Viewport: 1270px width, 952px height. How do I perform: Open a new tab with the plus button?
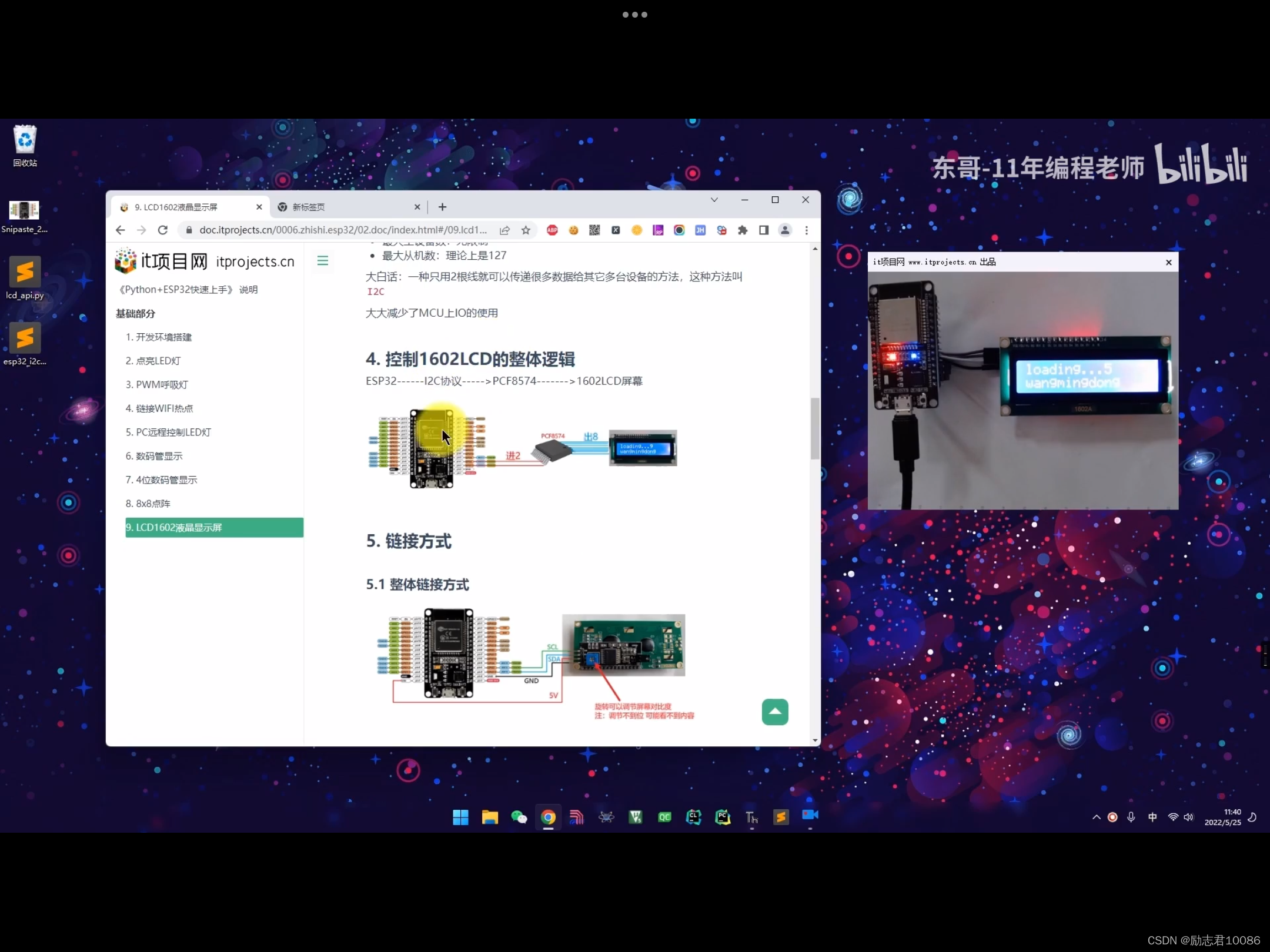pyautogui.click(x=442, y=207)
